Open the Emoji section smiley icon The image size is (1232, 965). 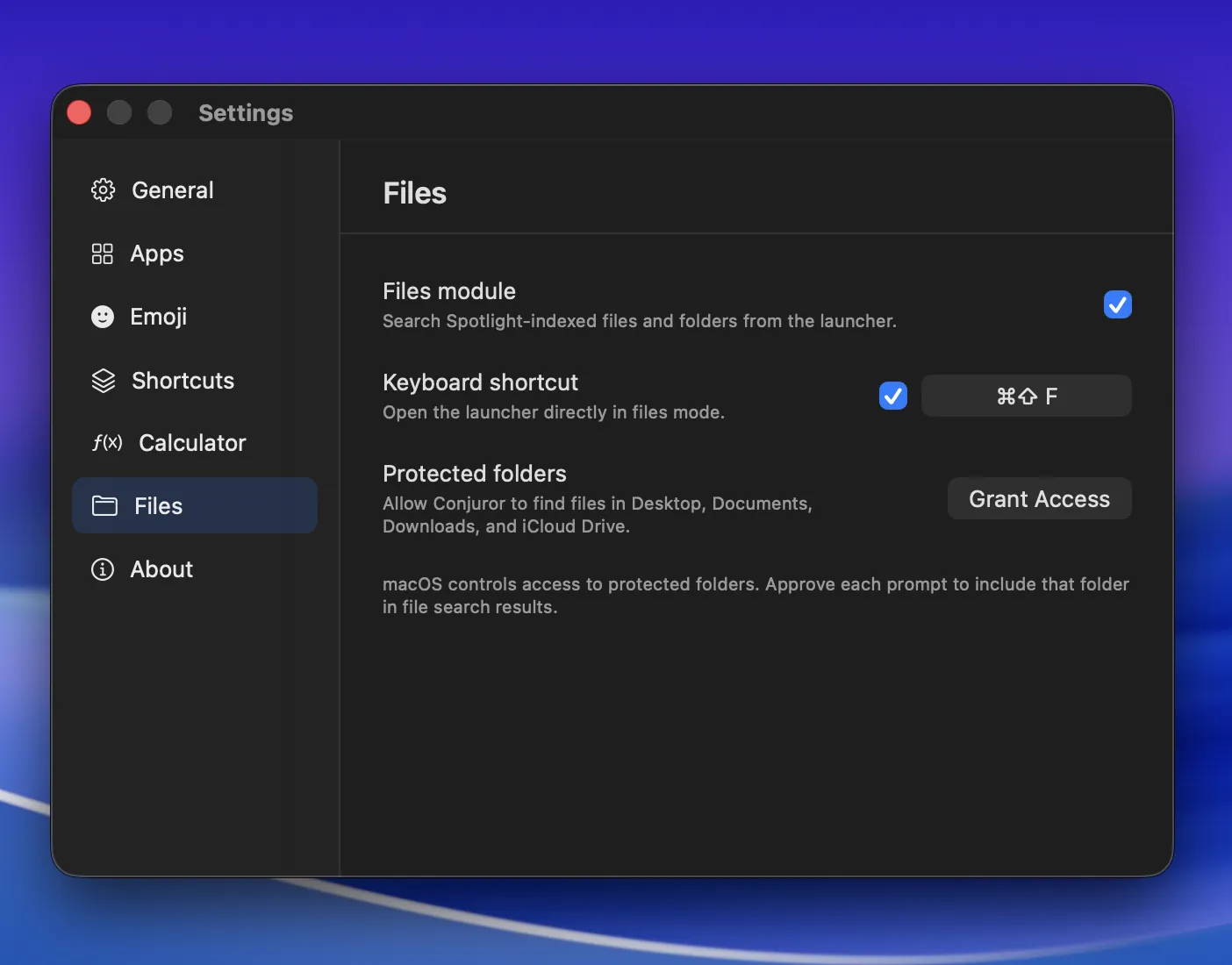click(x=103, y=317)
